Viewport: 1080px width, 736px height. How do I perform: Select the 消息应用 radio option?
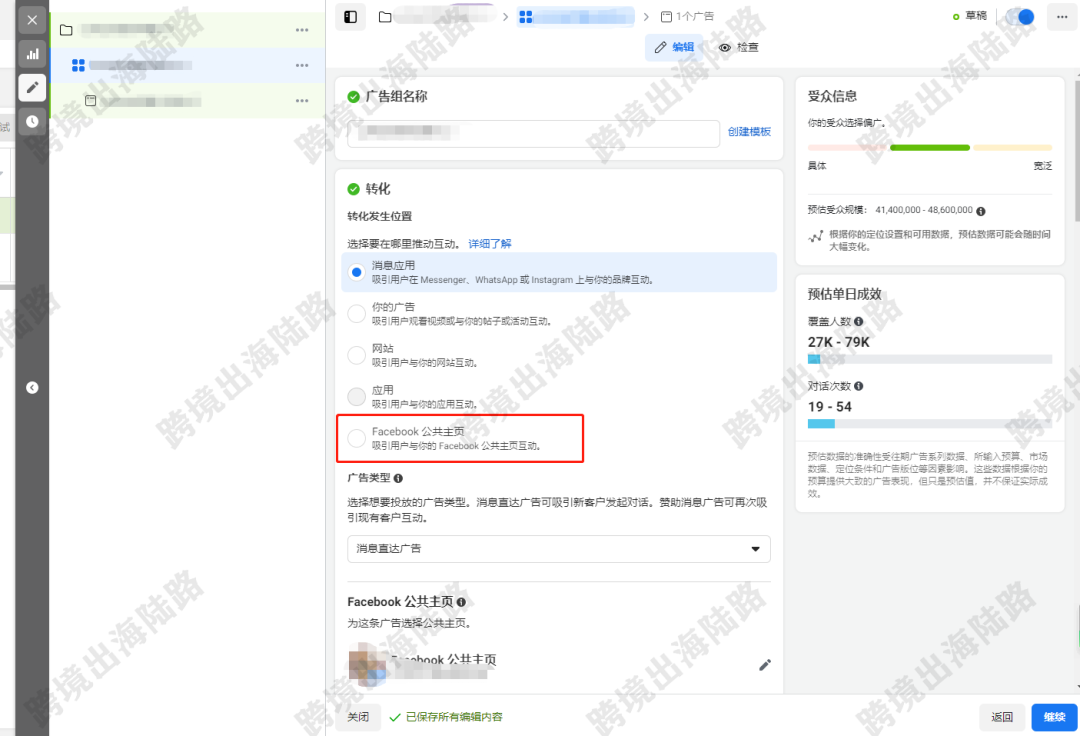(357, 272)
